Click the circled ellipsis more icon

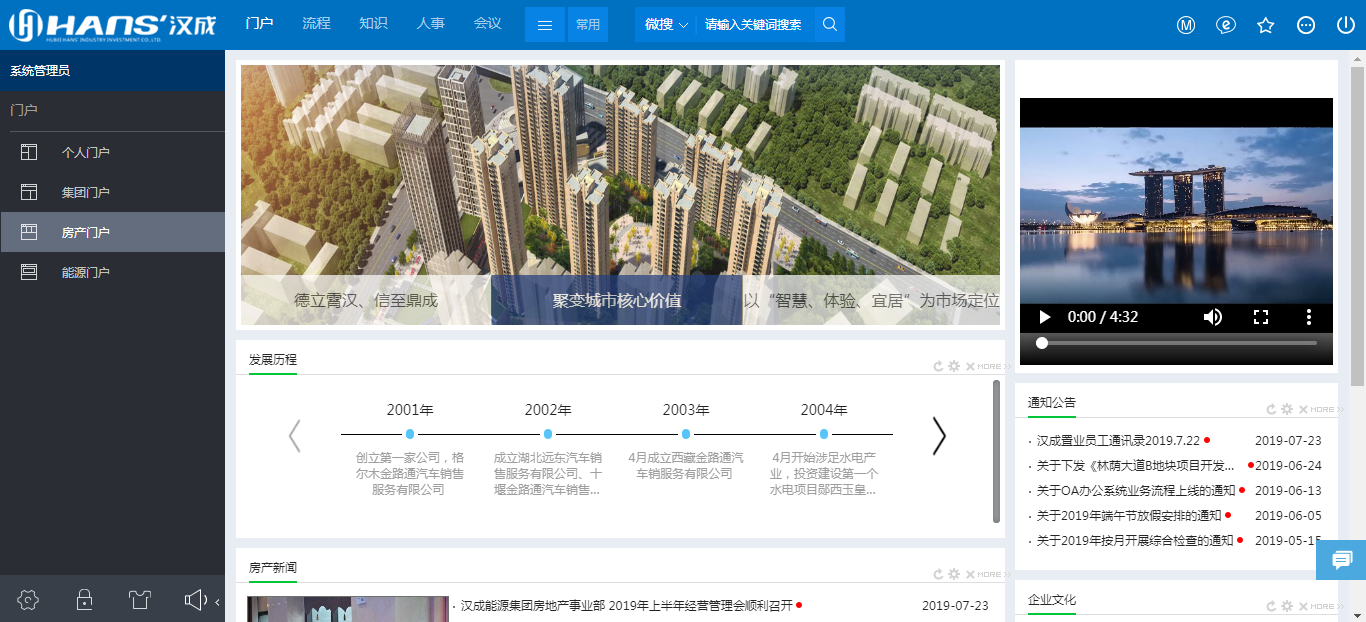[1306, 25]
